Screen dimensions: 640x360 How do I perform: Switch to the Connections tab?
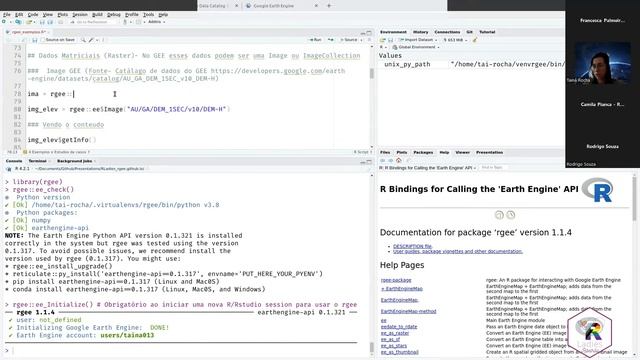point(447,32)
